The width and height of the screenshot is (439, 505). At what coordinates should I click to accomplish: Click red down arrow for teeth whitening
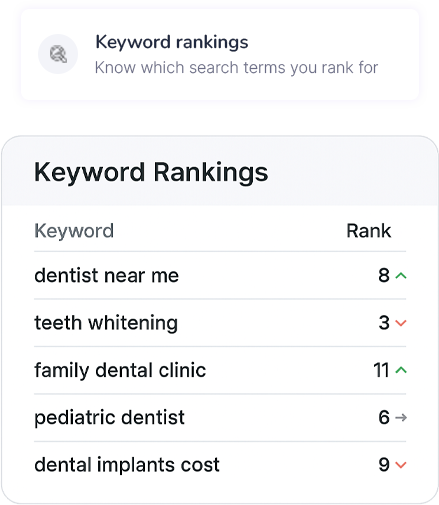click(x=401, y=323)
